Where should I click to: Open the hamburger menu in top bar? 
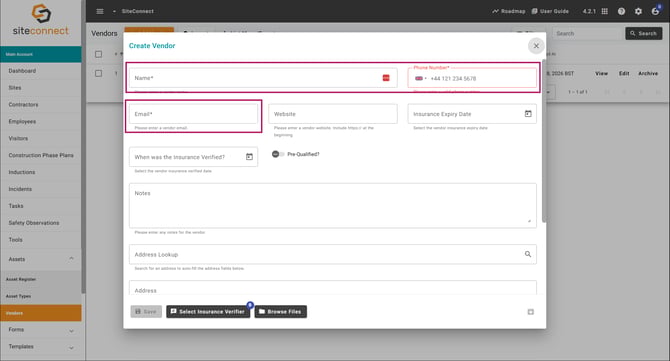pyautogui.click(x=100, y=11)
